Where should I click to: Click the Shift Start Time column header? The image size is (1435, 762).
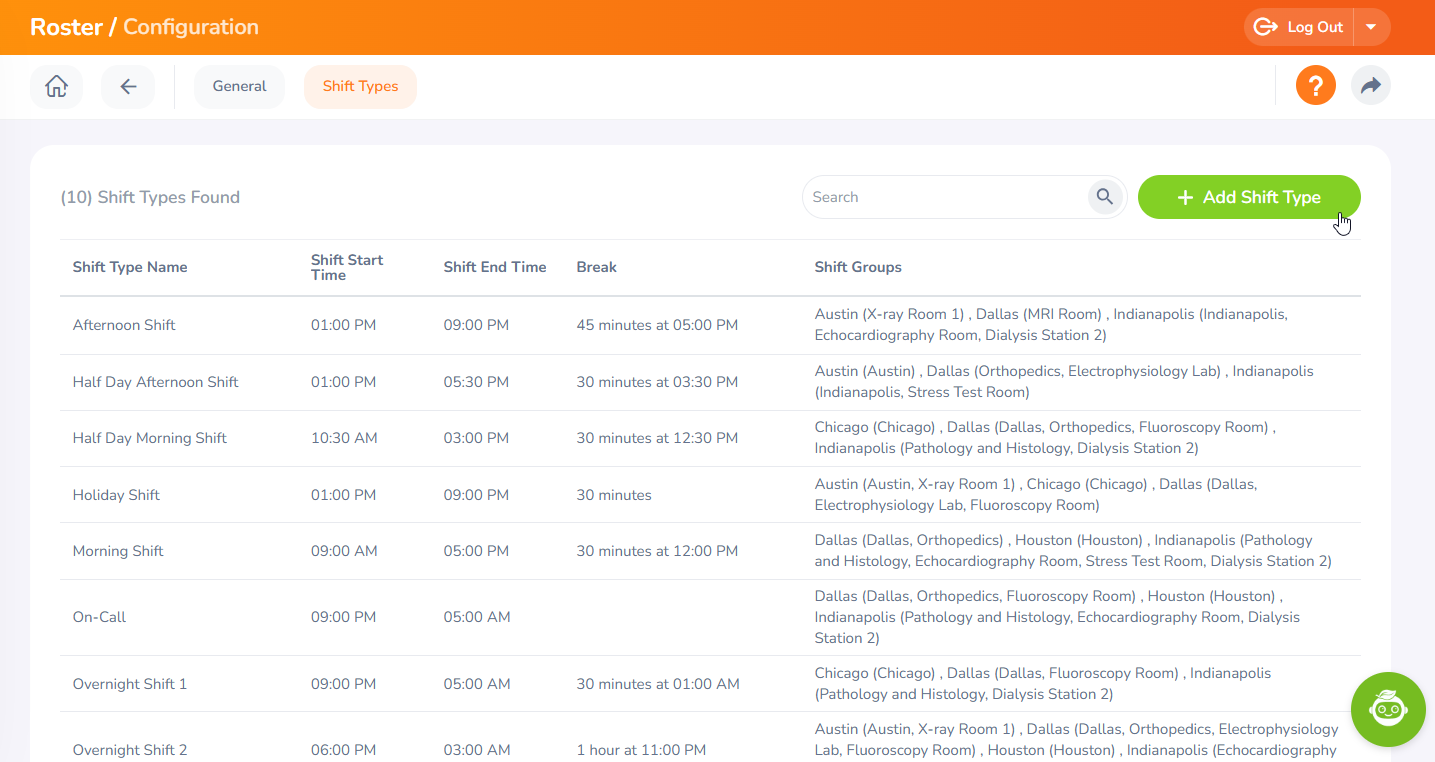[347, 267]
